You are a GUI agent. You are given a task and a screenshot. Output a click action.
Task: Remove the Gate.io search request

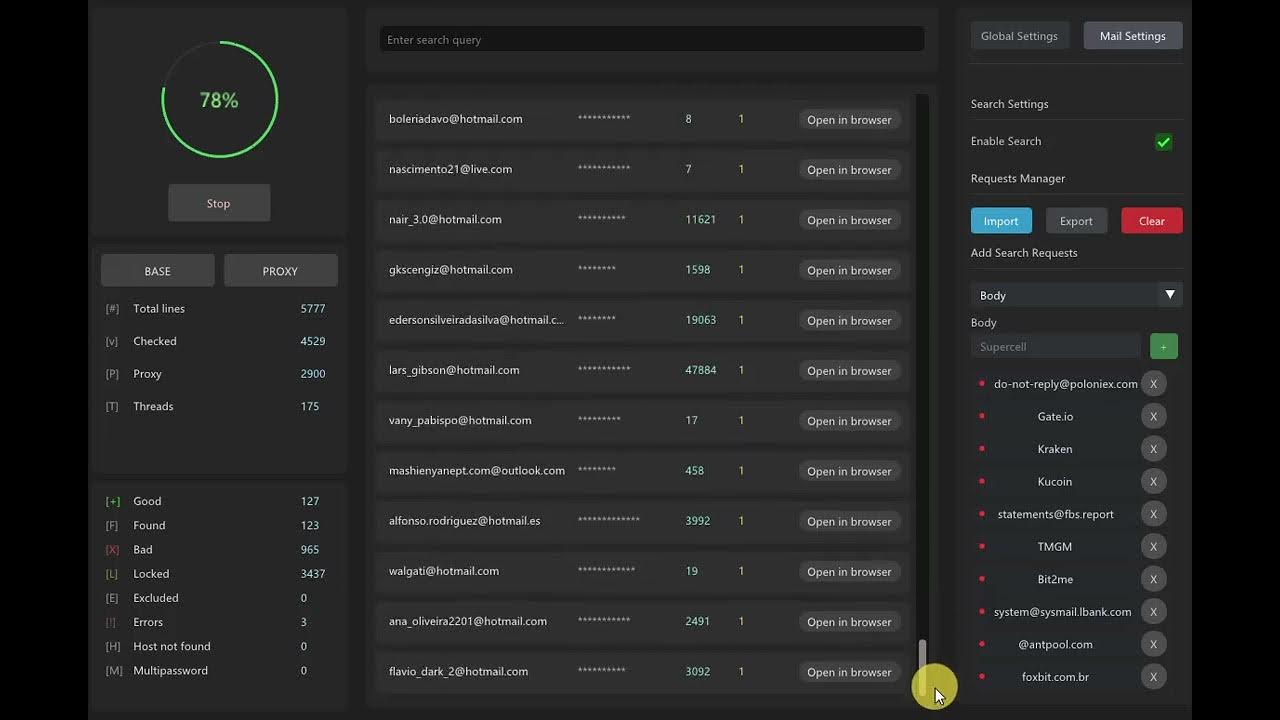pos(1153,416)
